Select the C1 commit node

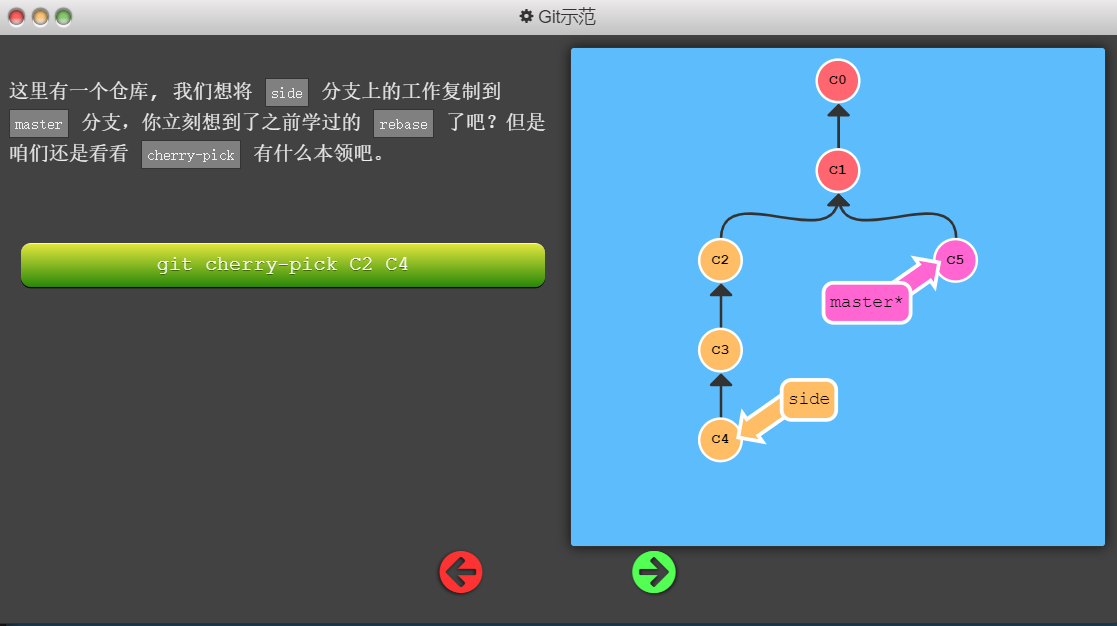[x=838, y=170]
